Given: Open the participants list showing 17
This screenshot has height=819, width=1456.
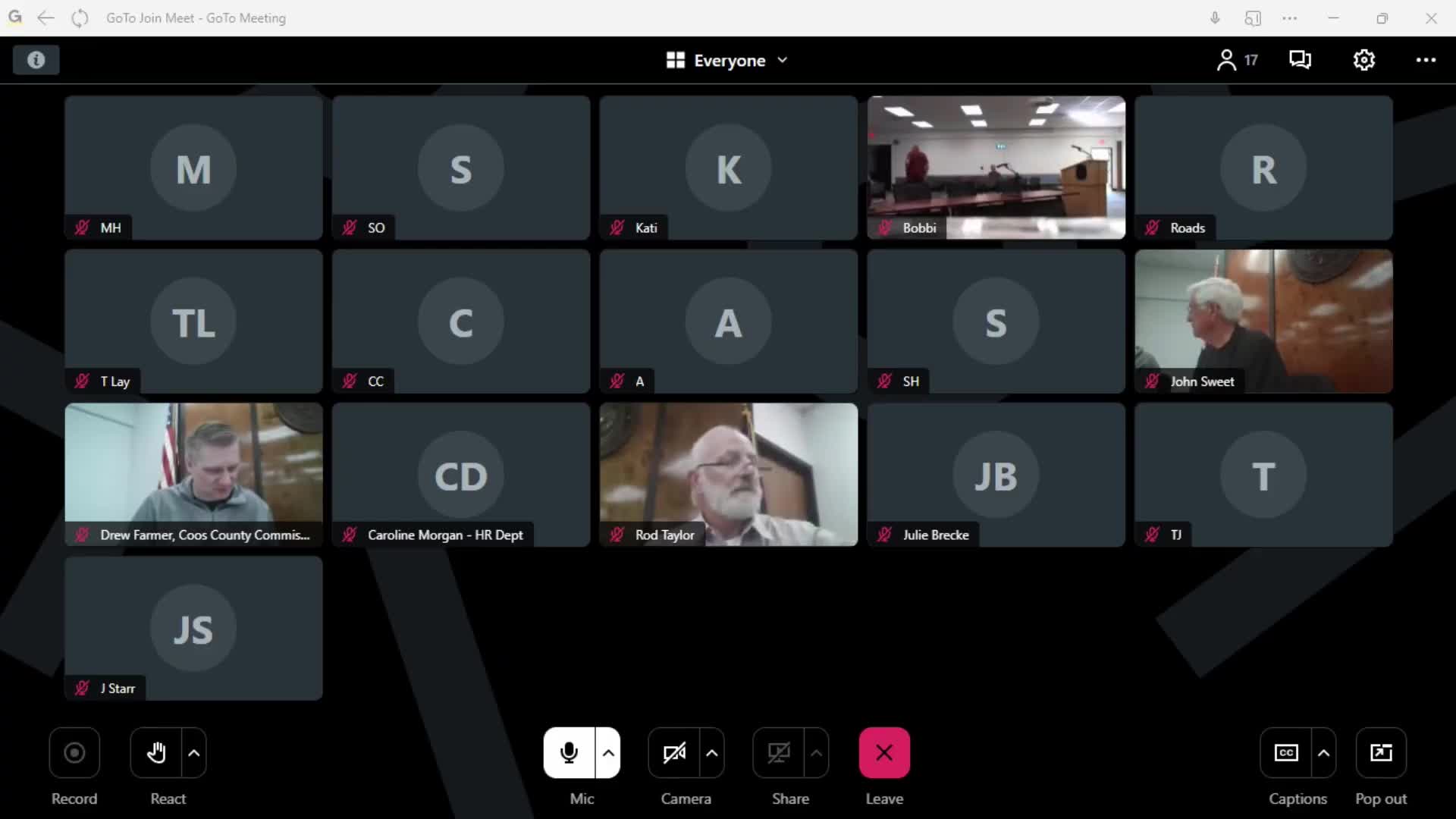Looking at the screenshot, I should tap(1237, 60).
